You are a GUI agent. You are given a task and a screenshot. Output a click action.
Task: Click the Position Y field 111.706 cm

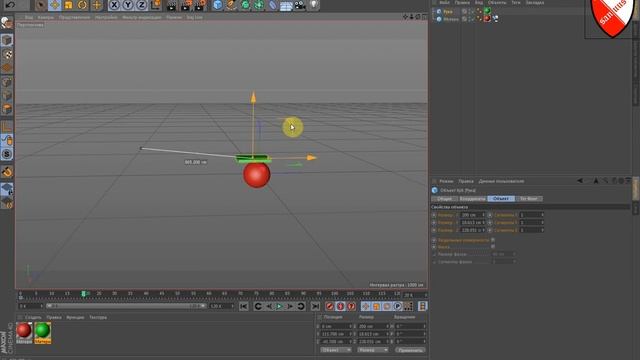[336, 334]
